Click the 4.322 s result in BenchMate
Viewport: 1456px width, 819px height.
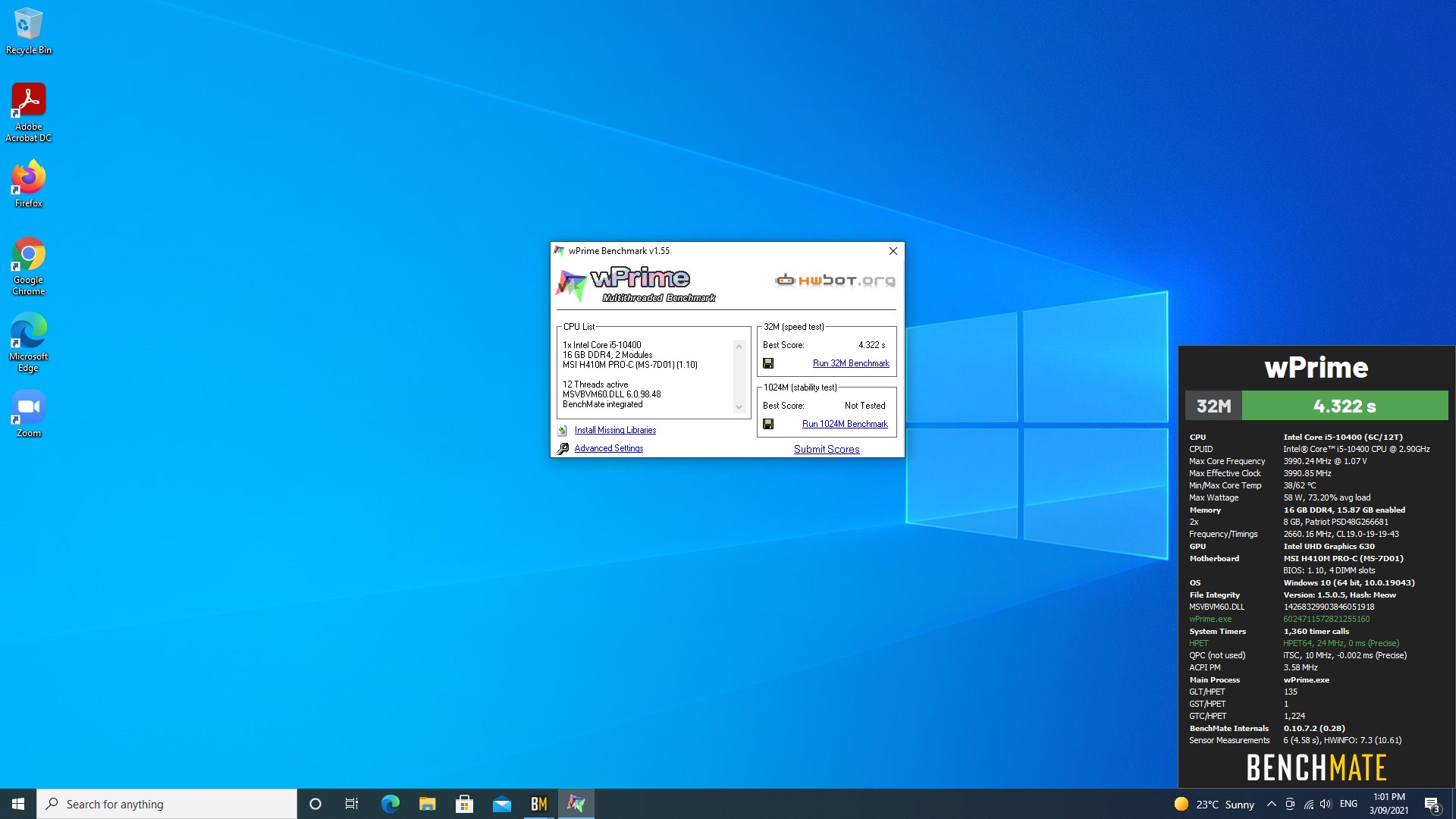(1345, 406)
